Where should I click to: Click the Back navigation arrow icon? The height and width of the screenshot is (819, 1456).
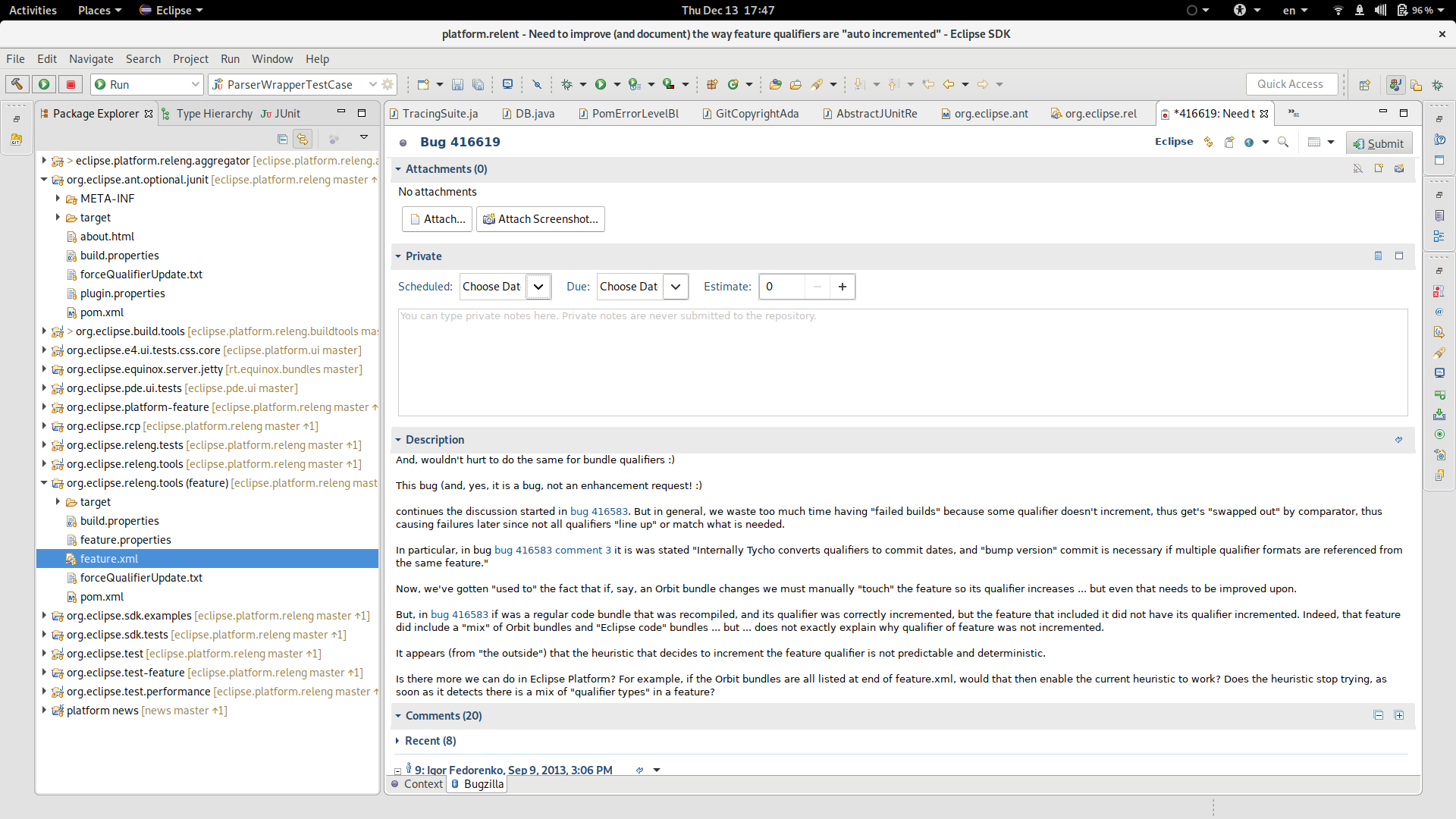click(949, 84)
